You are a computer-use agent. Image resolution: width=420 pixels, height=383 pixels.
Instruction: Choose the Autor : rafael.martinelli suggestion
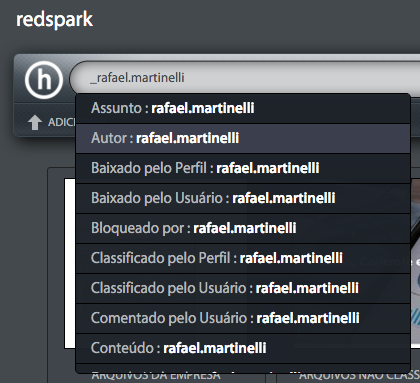click(243, 138)
